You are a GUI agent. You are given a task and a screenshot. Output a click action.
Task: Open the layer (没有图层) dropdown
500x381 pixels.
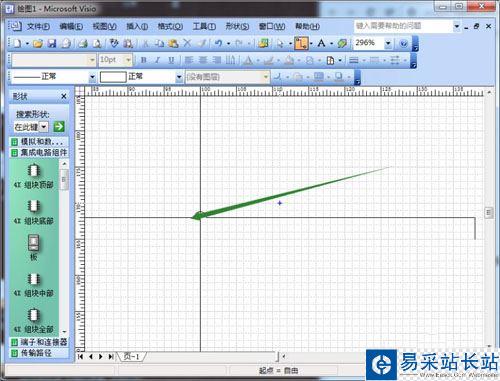pos(266,77)
